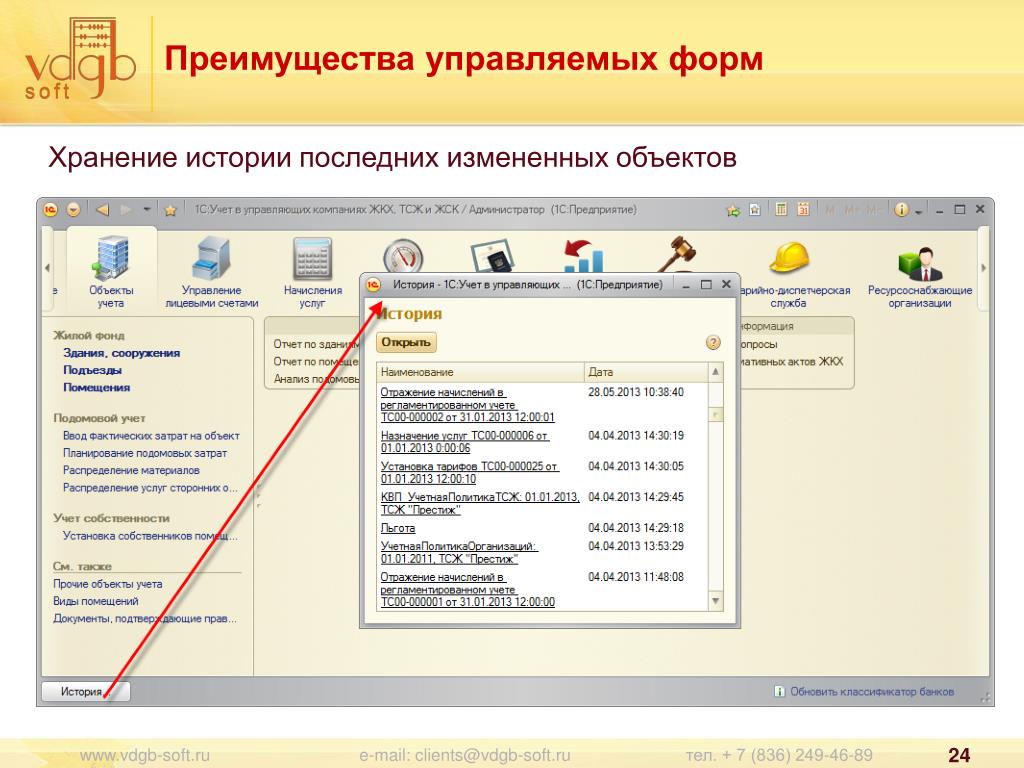Open УчетнаяПолитикаОрганизаций history entry

click(459, 552)
